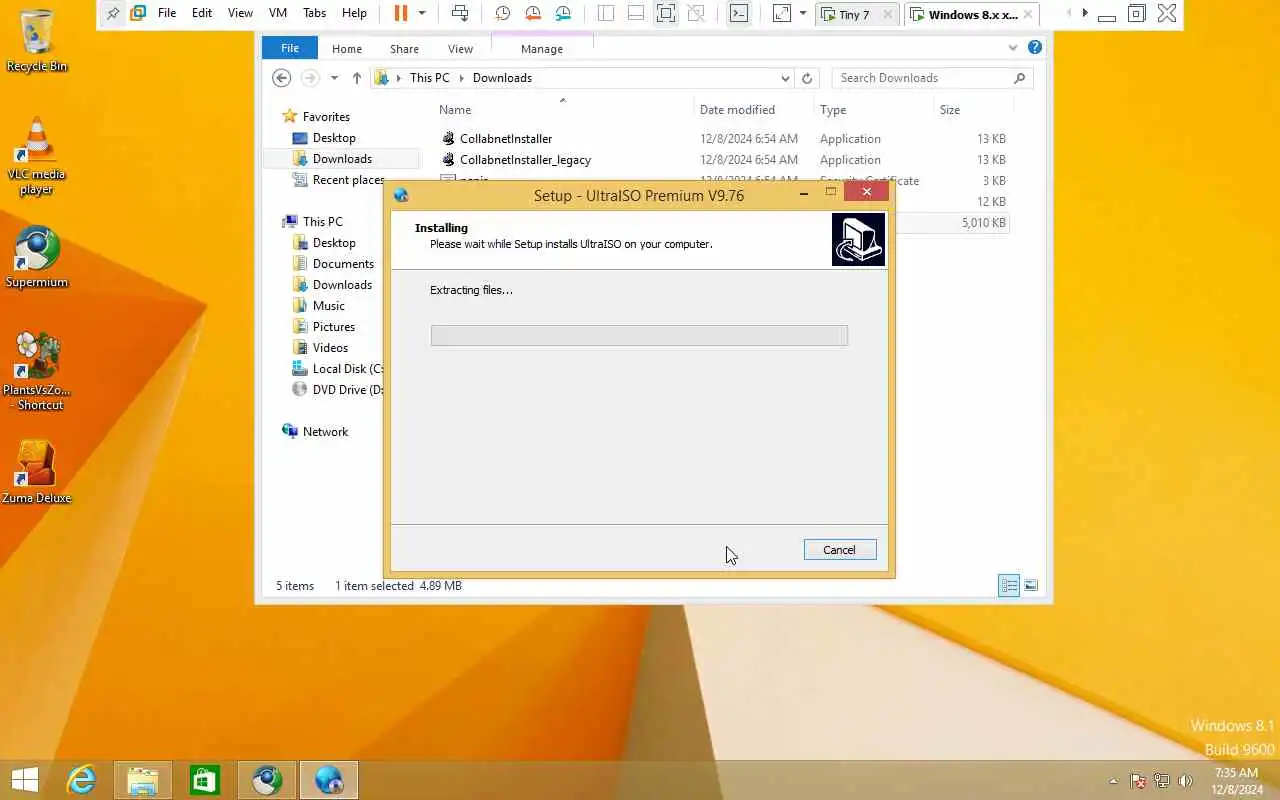
Task: Open the Windows Start button
Action: (x=24, y=779)
